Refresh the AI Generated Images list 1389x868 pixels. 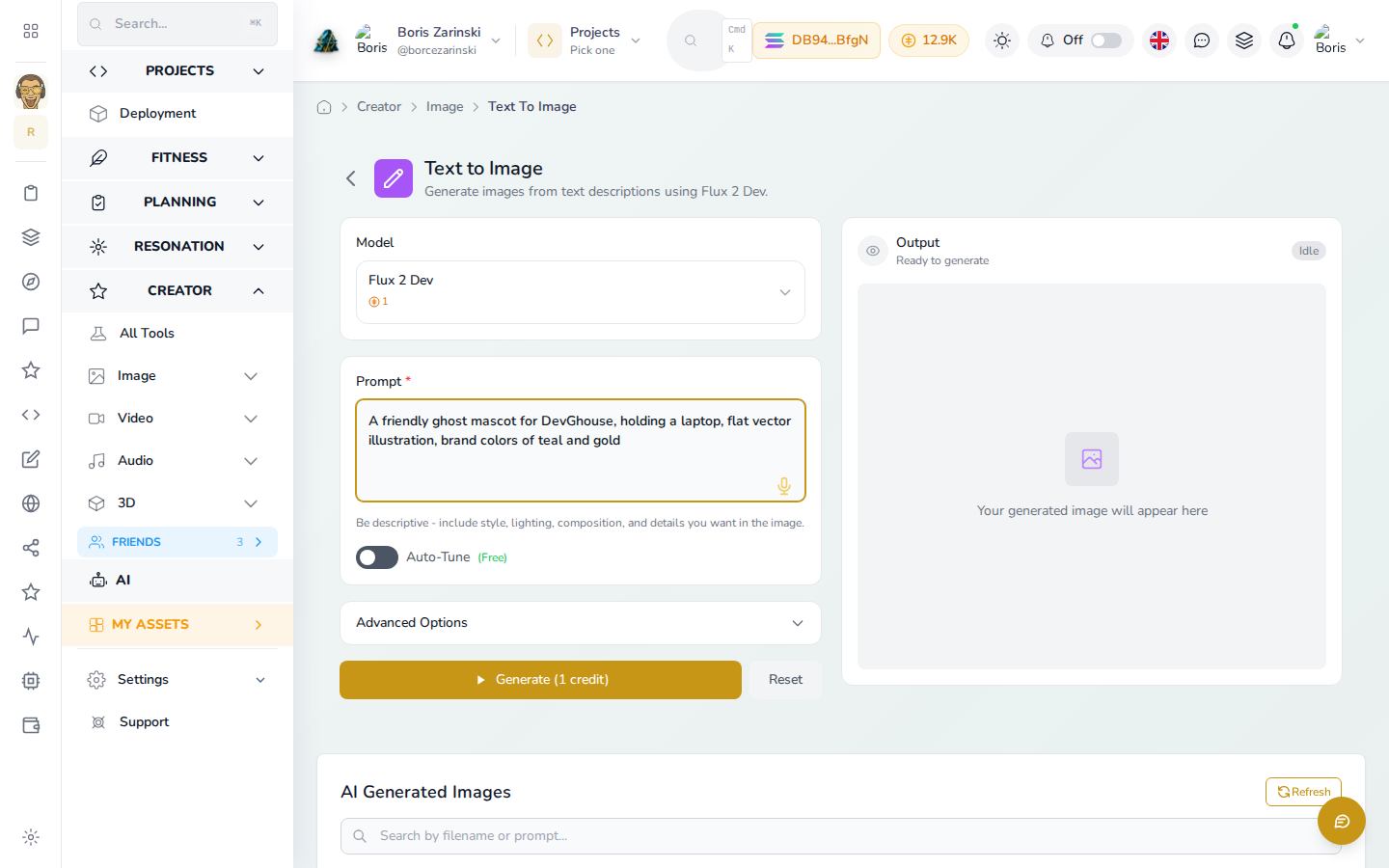[x=1303, y=792]
